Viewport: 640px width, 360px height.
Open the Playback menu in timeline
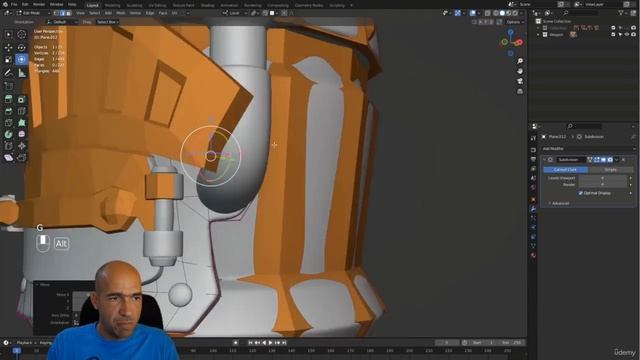(x=26, y=343)
